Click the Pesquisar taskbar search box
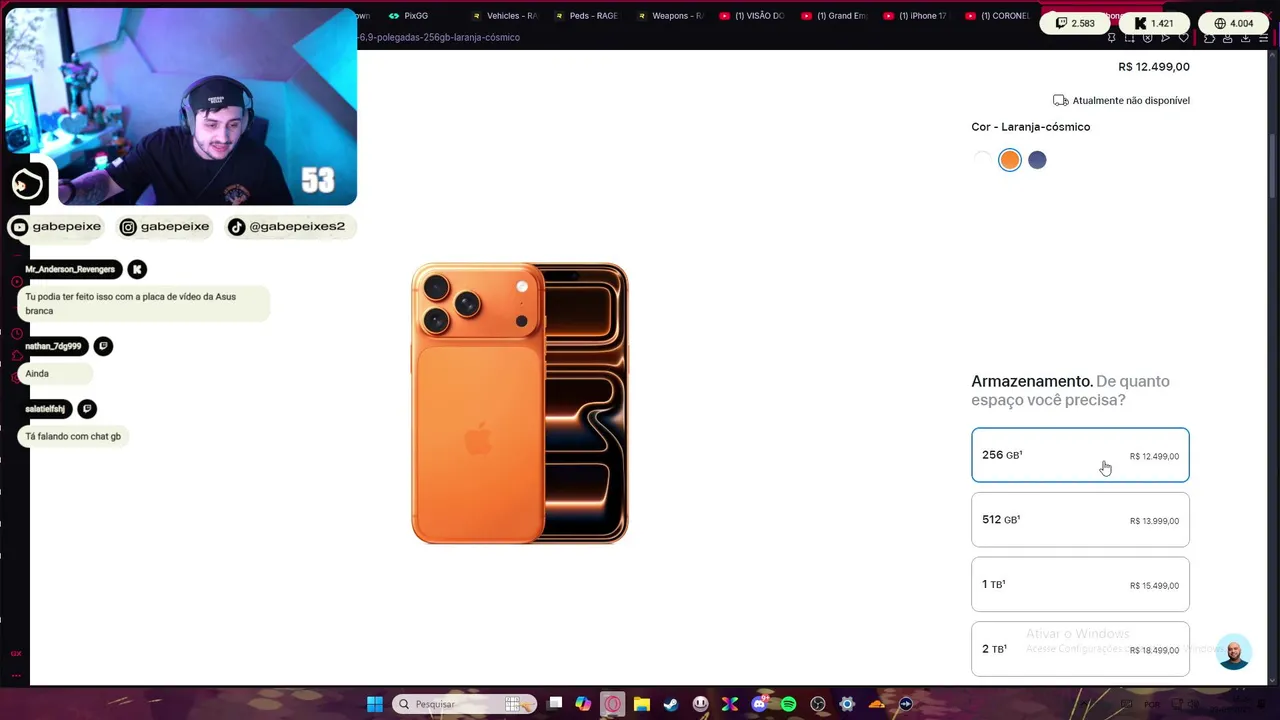Viewport: 1280px width, 720px height. click(465, 704)
